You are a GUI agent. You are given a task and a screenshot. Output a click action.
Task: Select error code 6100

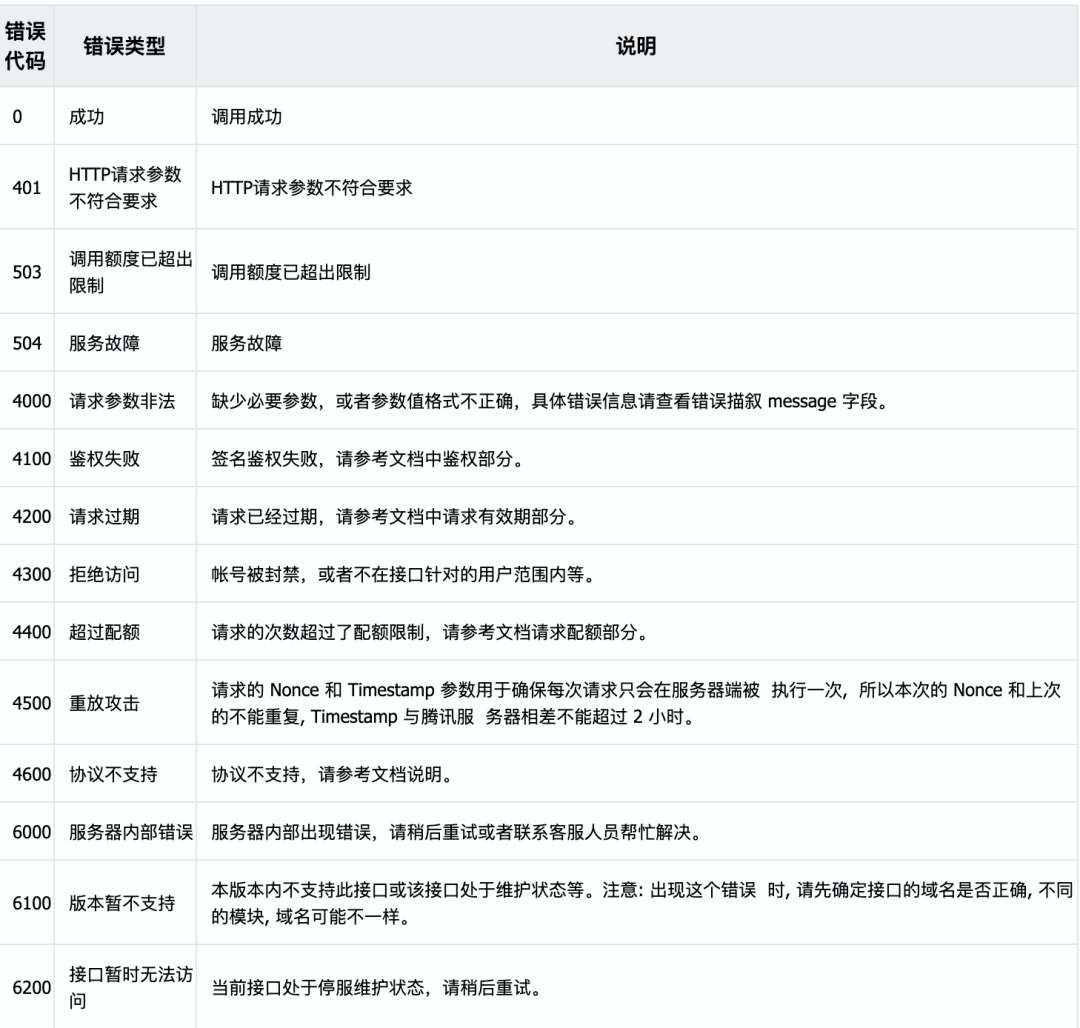32,903
